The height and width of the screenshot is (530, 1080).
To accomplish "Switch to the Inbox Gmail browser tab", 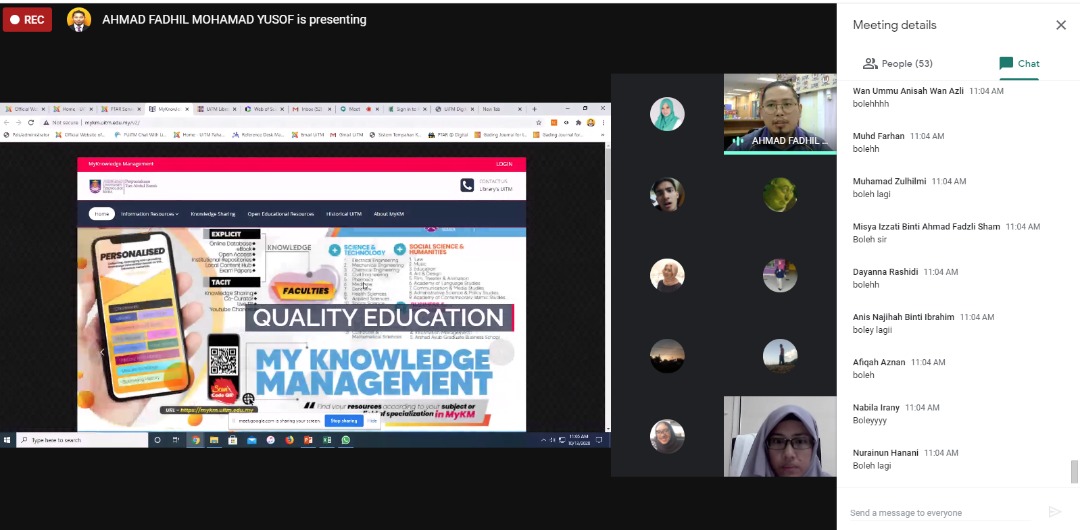I will (311, 109).
